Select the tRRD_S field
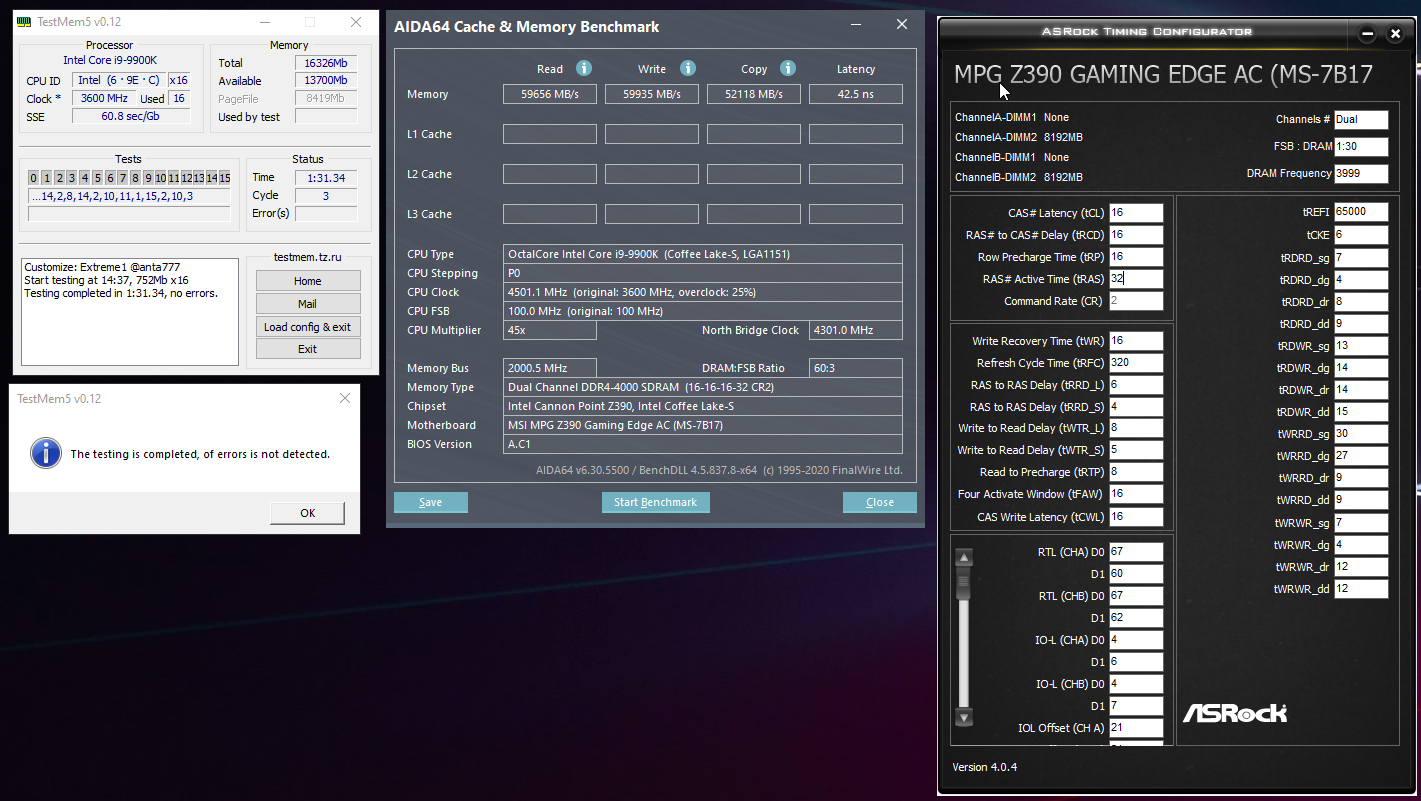Screen dimensions: 1421x801 [1136, 407]
